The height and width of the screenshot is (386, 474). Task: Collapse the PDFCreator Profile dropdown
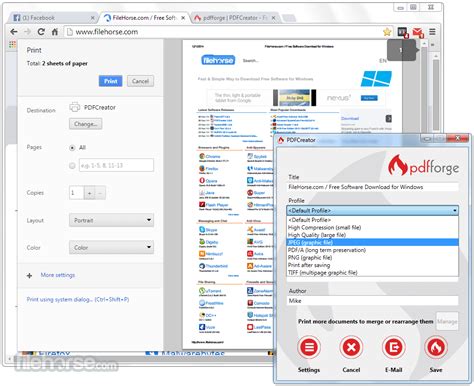point(372,210)
